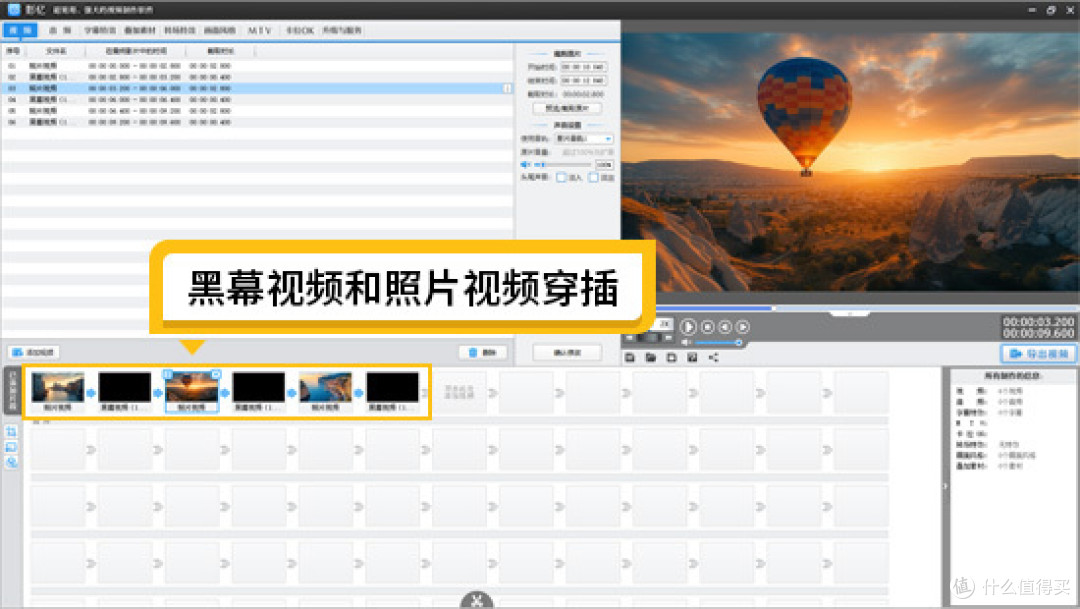Screen dimensions: 1080x609
Task: Select the black clip right after balloon clip
Action: [258, 387]
